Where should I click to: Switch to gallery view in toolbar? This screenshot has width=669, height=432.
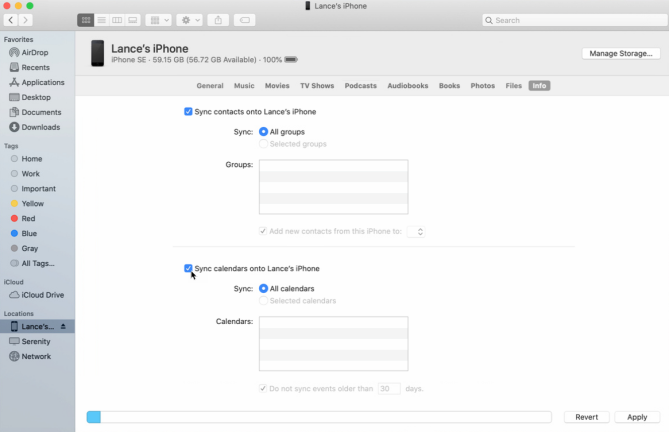(x=133, y=20)
